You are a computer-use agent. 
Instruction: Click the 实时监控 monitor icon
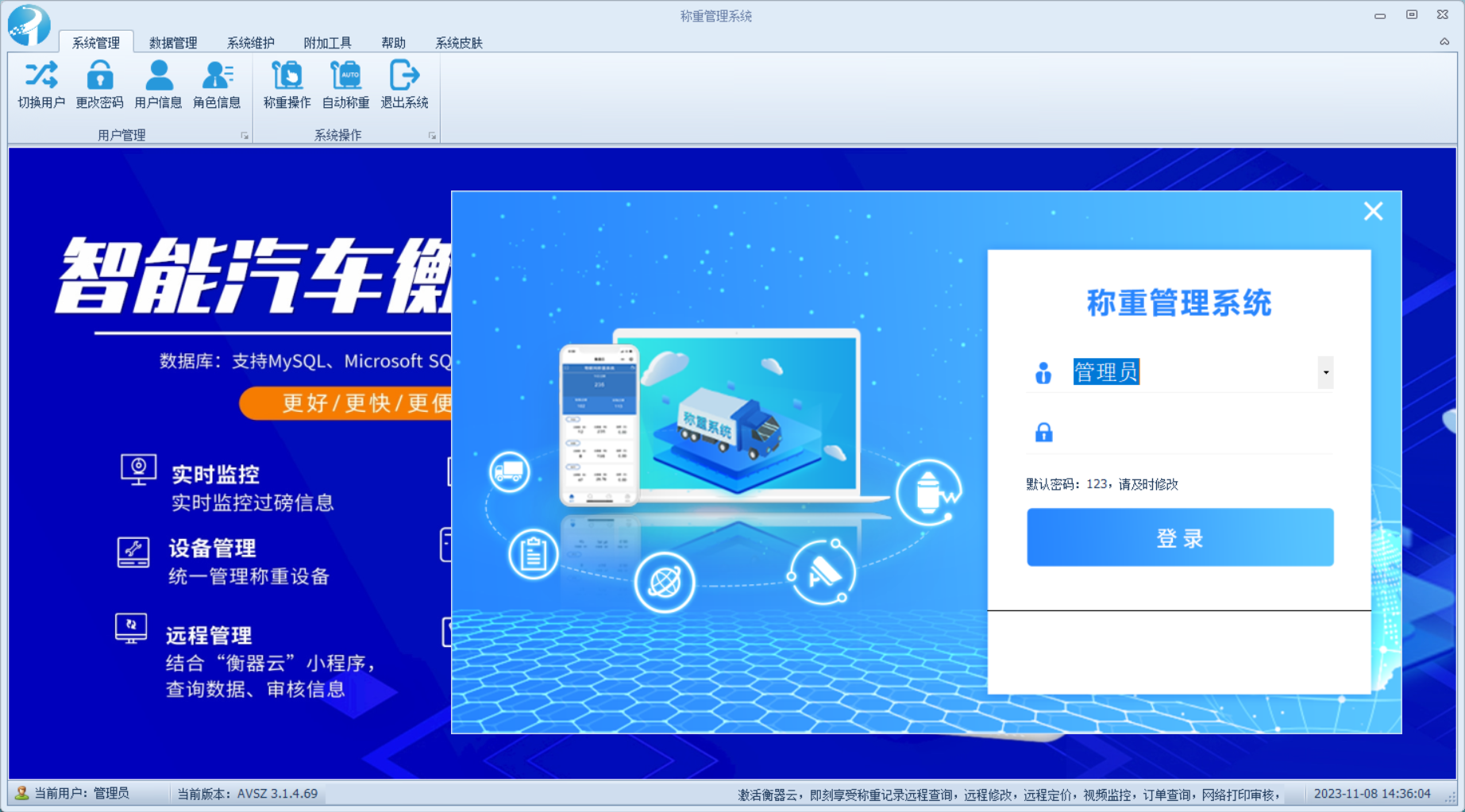pos(138,470)
